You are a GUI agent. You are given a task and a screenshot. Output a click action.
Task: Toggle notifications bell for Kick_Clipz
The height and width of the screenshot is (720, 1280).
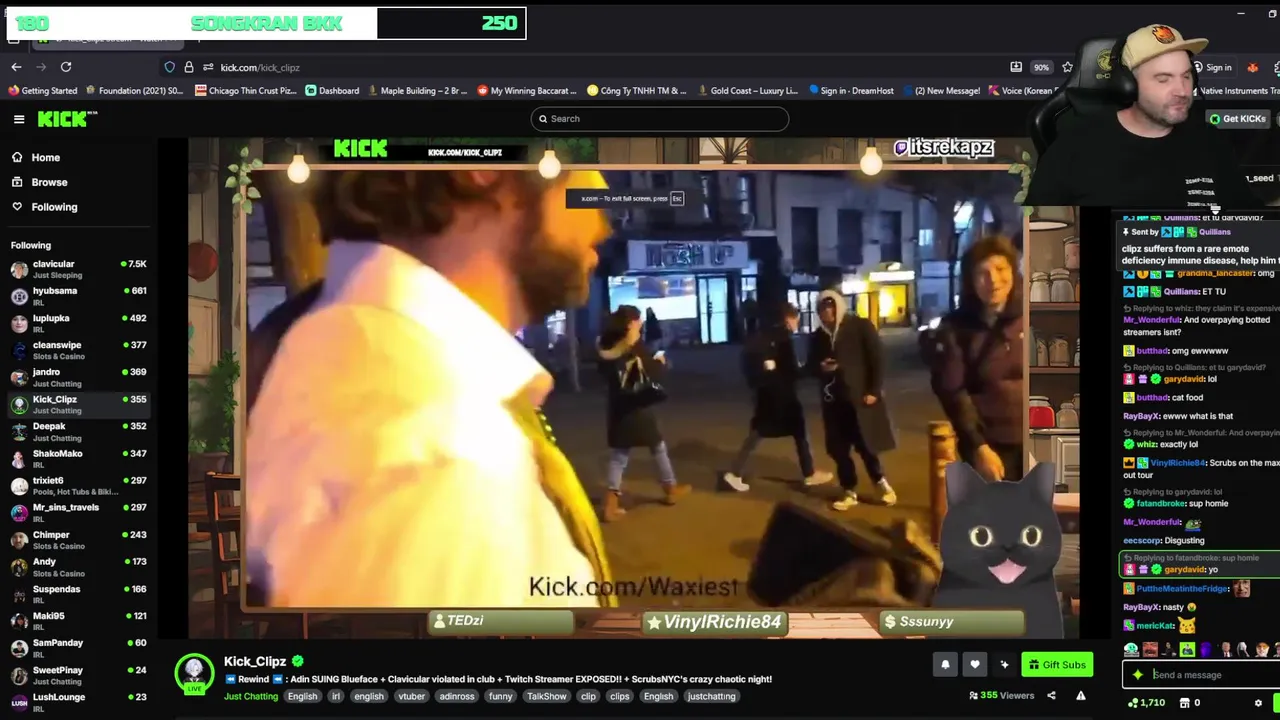(945, 664)
